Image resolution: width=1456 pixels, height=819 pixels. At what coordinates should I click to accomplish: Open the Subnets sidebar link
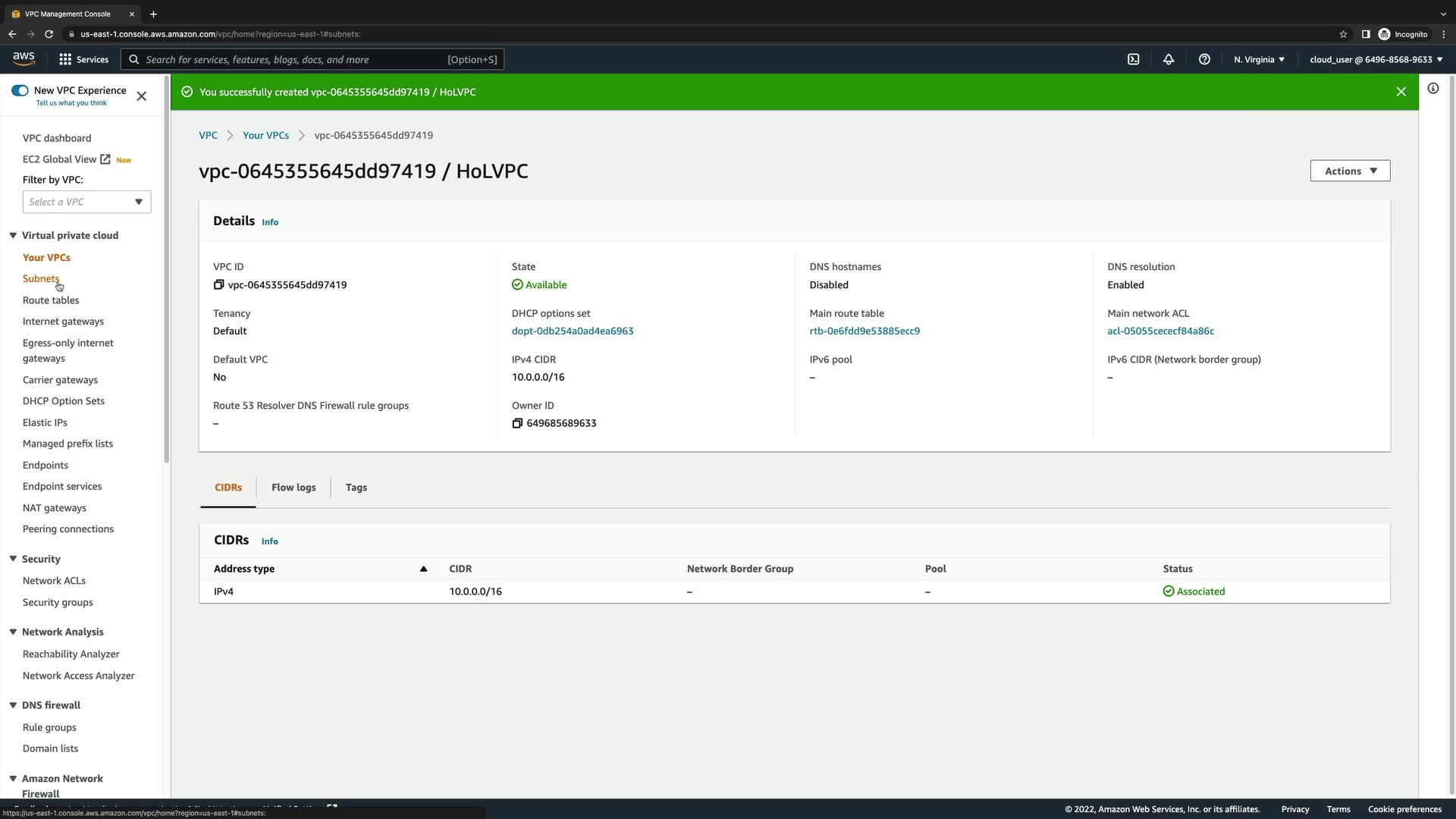pyautogui.click(x=40, y=278)
